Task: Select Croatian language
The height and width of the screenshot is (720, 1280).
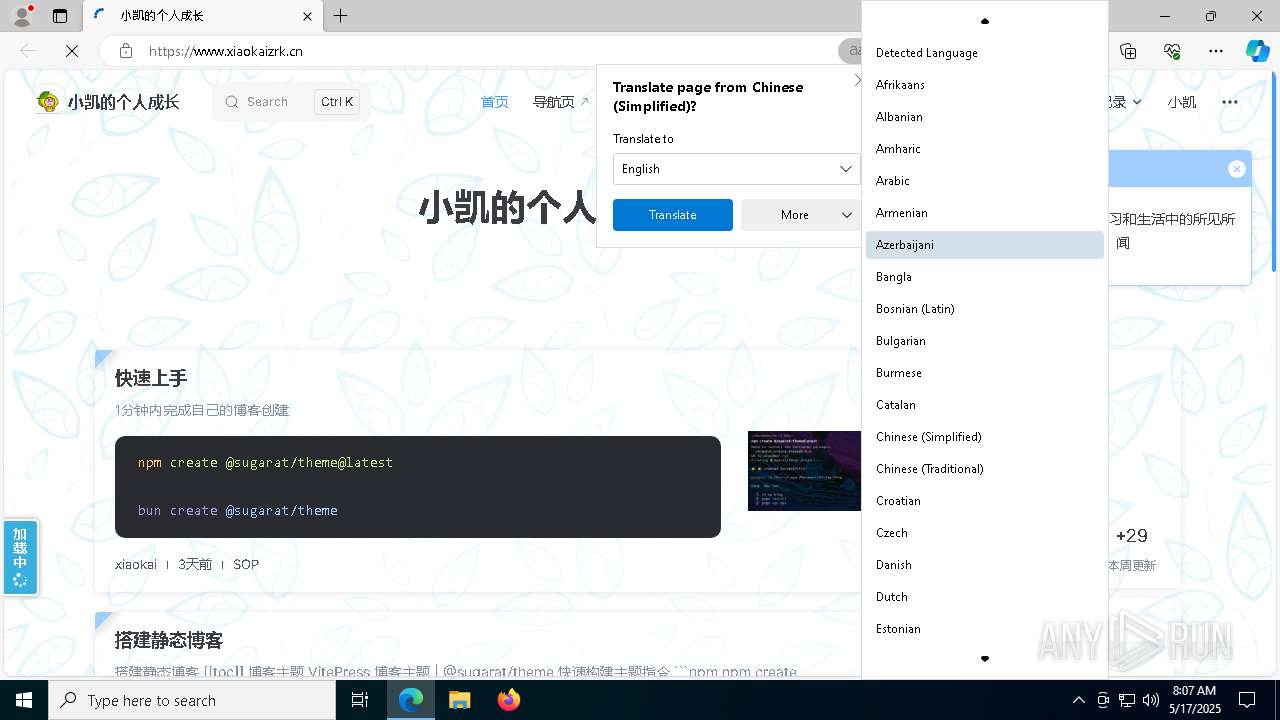Action: pos(984,501)
